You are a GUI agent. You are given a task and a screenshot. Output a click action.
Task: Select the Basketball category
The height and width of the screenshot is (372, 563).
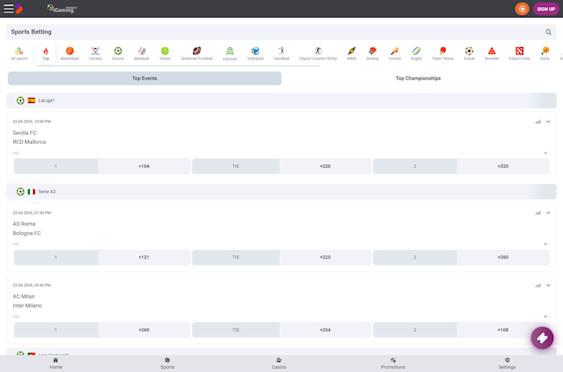click(70, 54)
